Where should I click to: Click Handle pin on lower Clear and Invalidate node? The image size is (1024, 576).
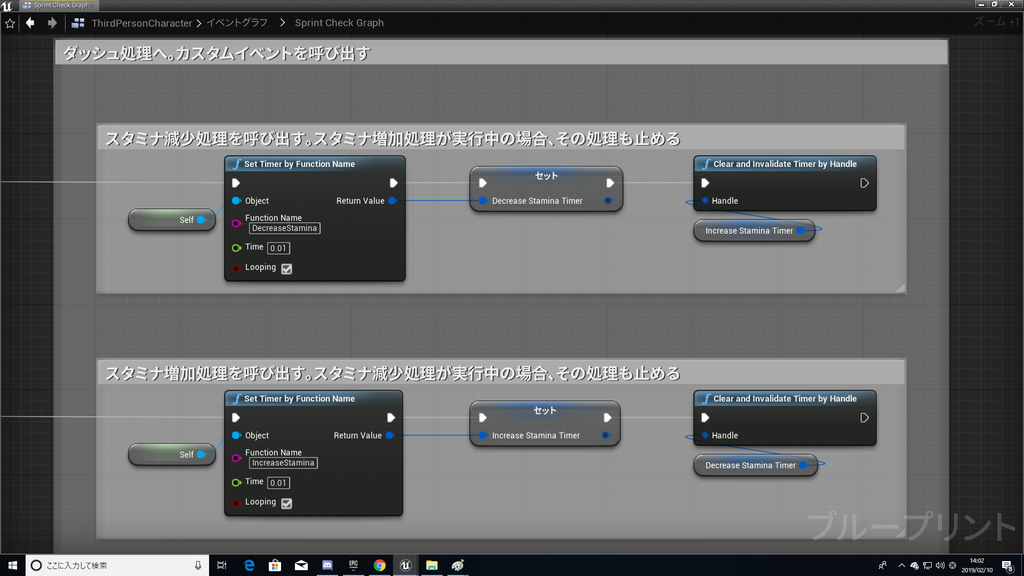point(705,435)
